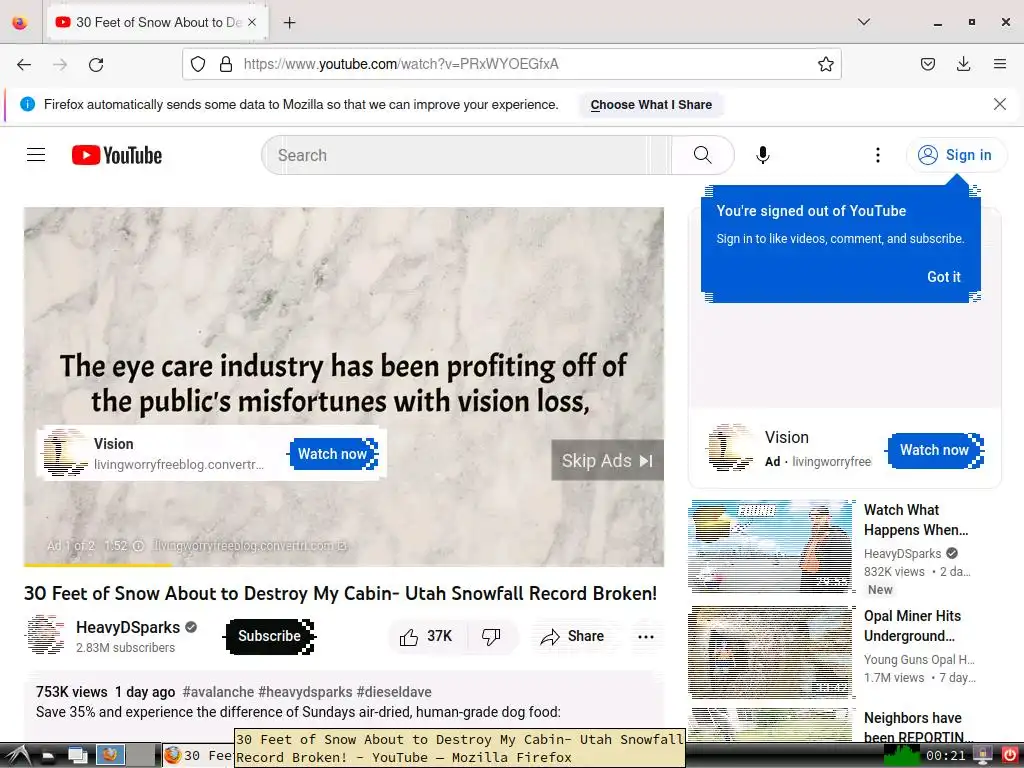Dislike the video with thumbs down
1024x768 pixels.
491,637
